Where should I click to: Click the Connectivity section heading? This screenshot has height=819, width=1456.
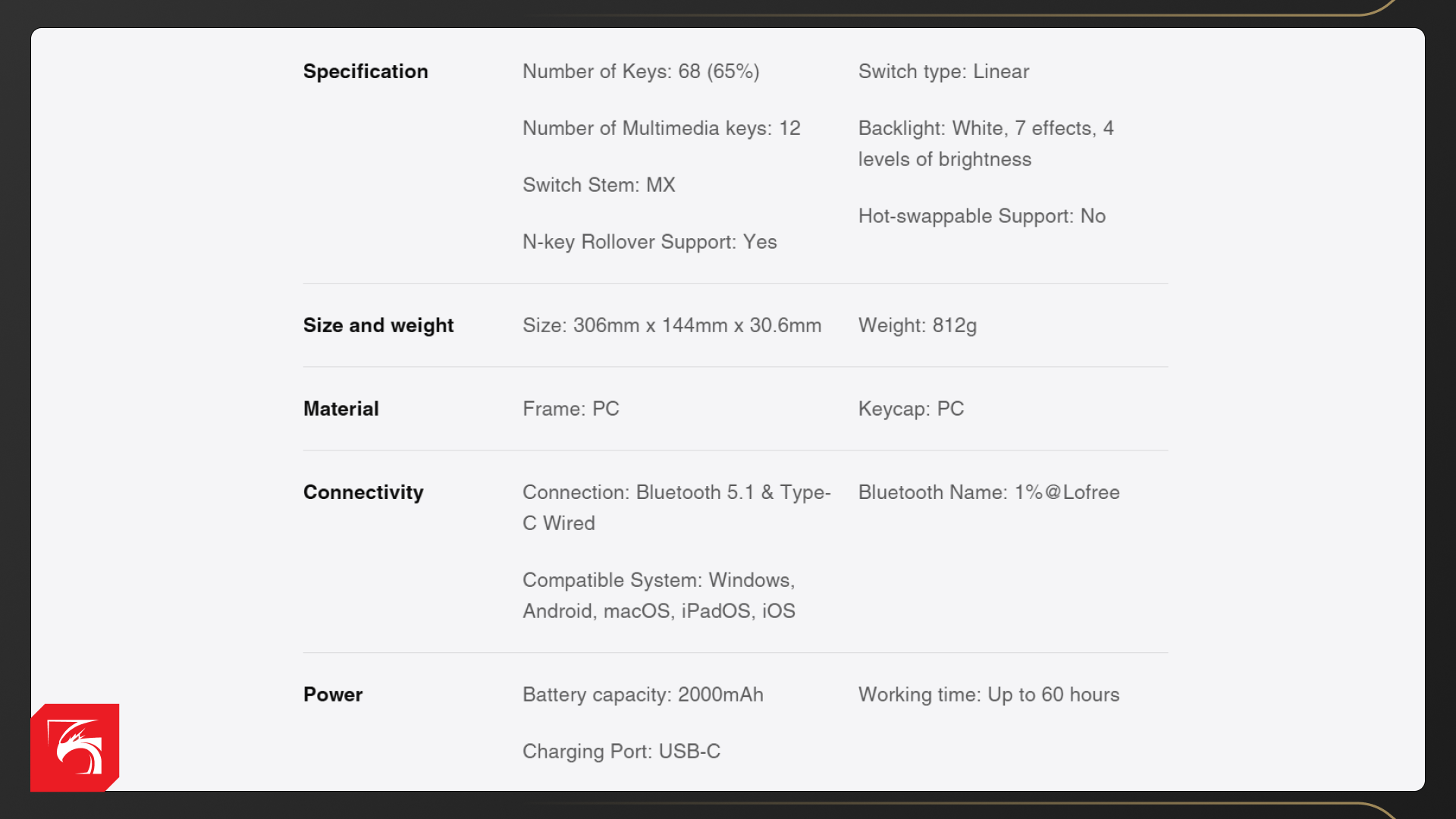(363, 492)
